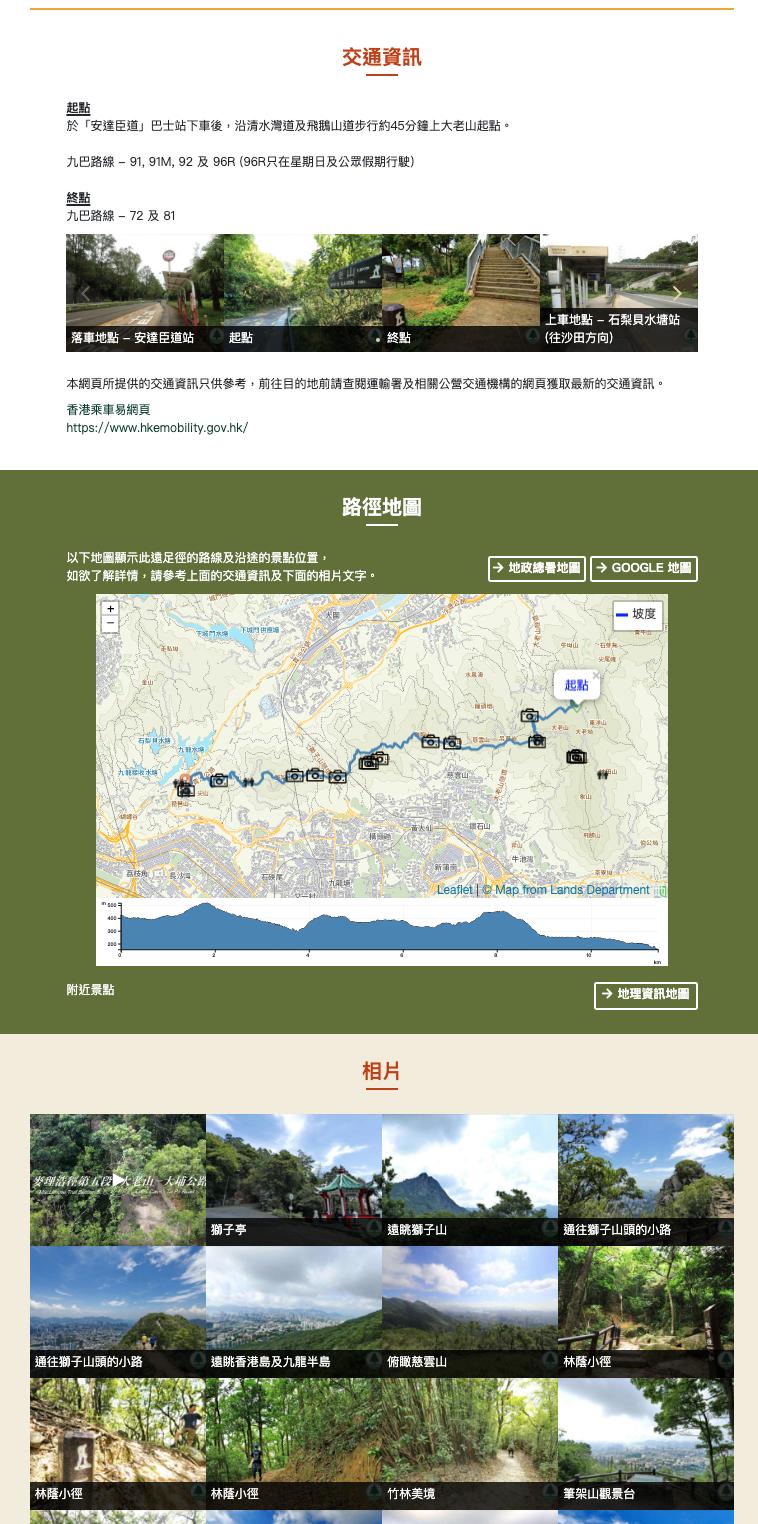Open the 地政總署地圖 map button
Image resolution: width=758 pixels, height=1524 pixels.
click(536, 568)
